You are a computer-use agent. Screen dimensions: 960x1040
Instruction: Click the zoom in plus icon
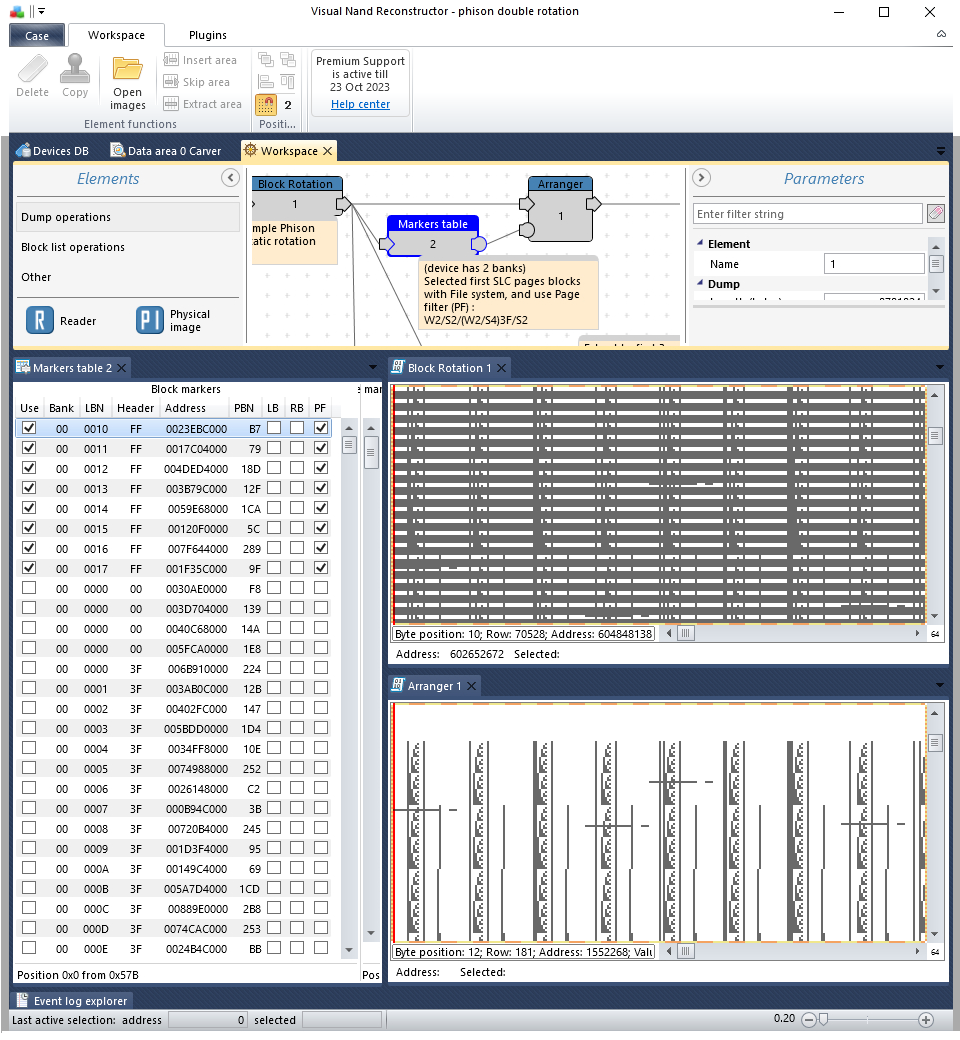tap(926, 1019)
